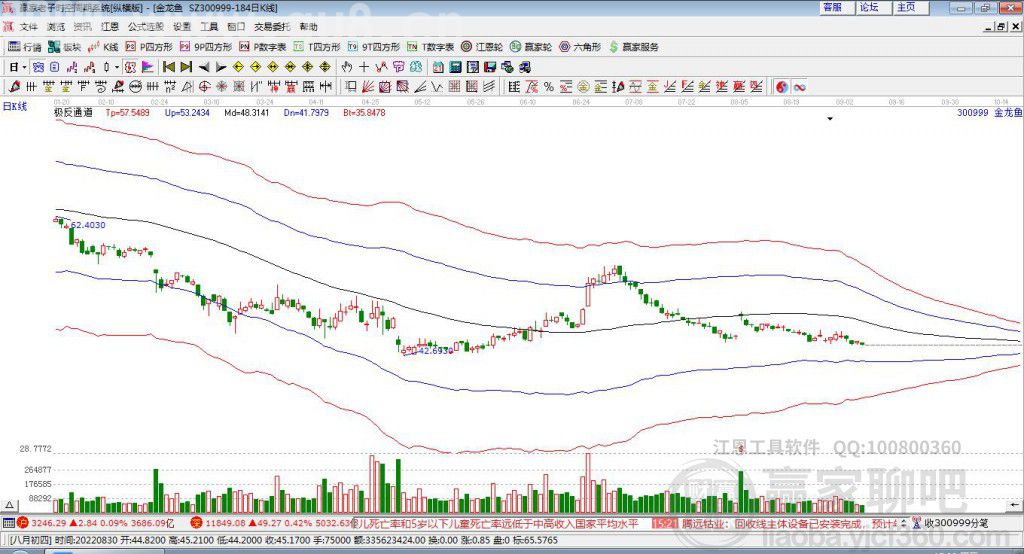
Task: Click the grid icon at status bar start
Action: [8, 523]
